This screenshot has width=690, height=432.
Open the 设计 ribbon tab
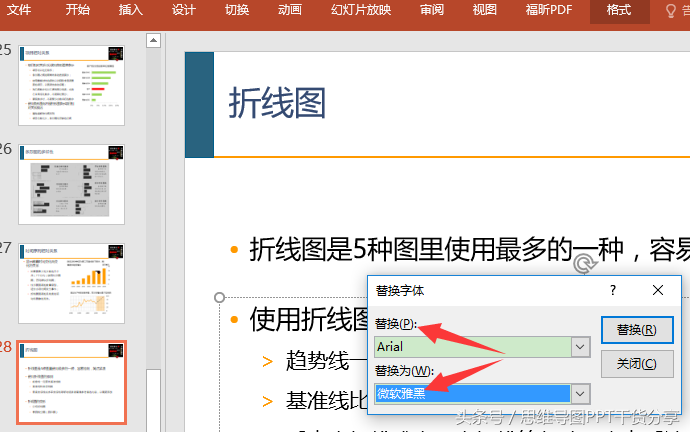click(x=184, y=10)
